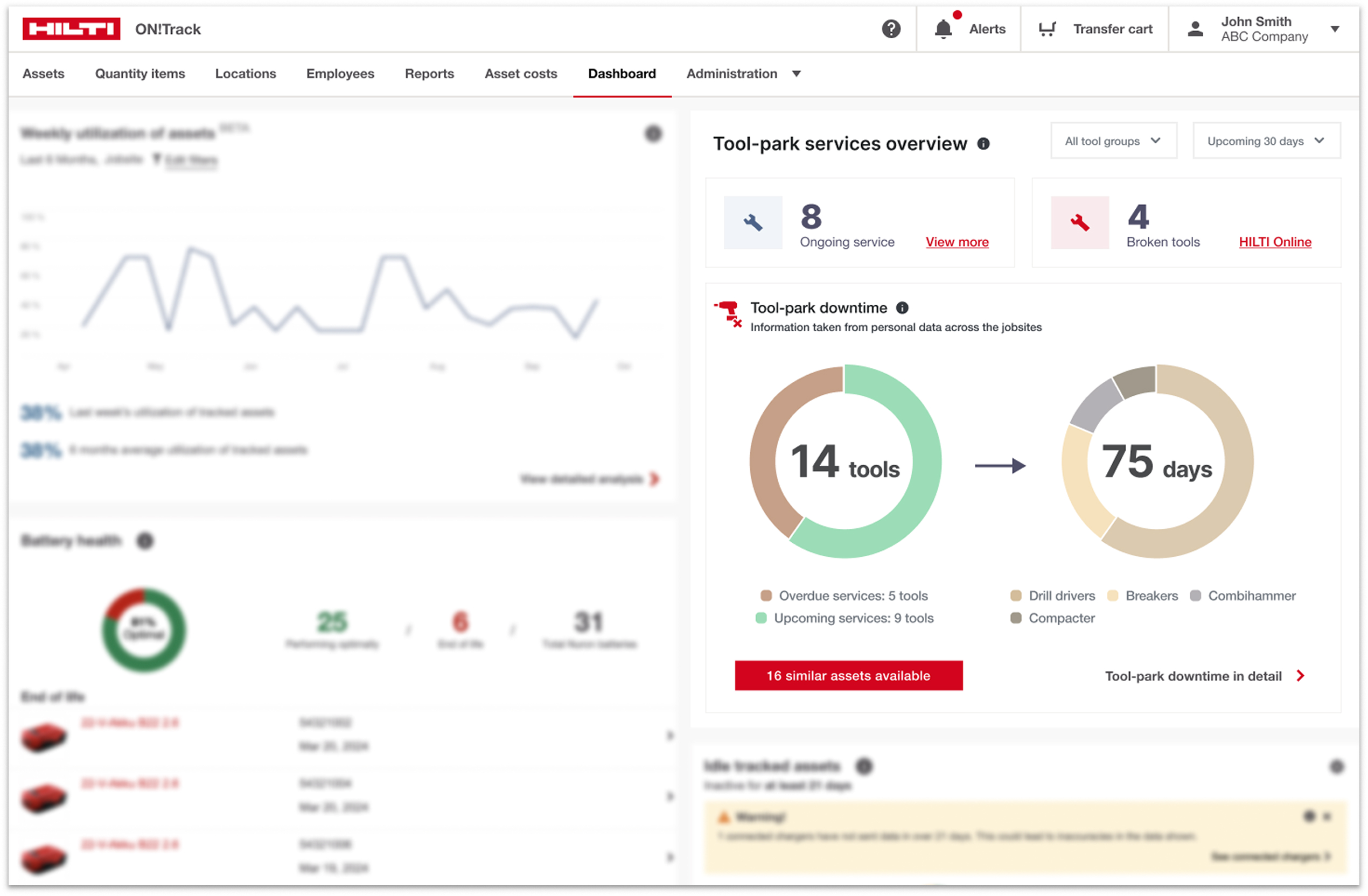Expand the Administration menu arrow
This screenshot has height=896, width=1368.
(x=796, y=74)
